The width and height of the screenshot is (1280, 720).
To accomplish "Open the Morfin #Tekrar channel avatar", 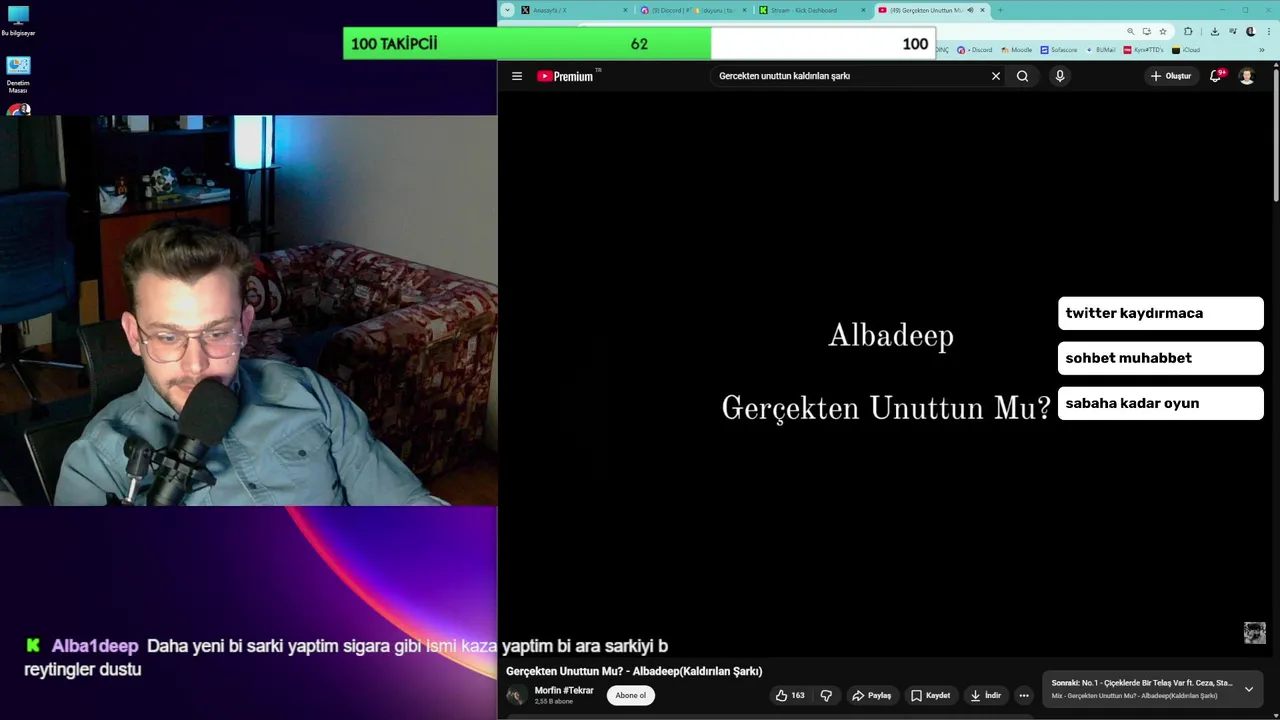I will [516, 695].
